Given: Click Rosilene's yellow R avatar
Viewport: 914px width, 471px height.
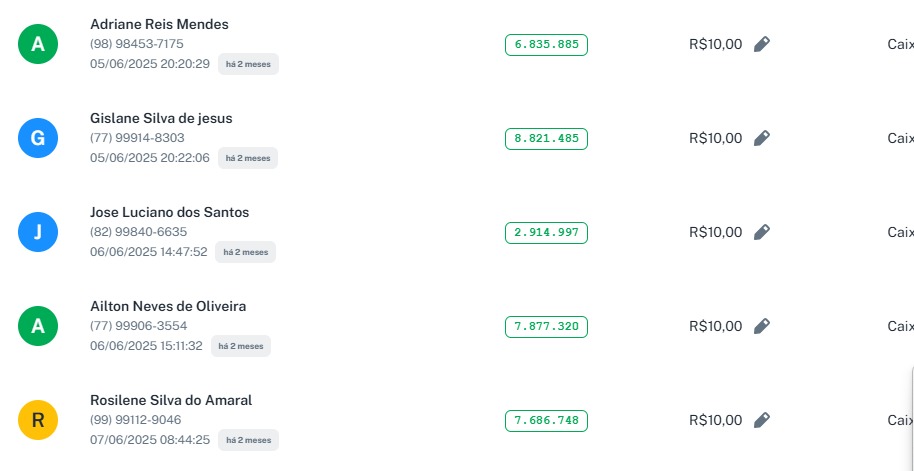Looking at the screenshot, I should [38, 420].
